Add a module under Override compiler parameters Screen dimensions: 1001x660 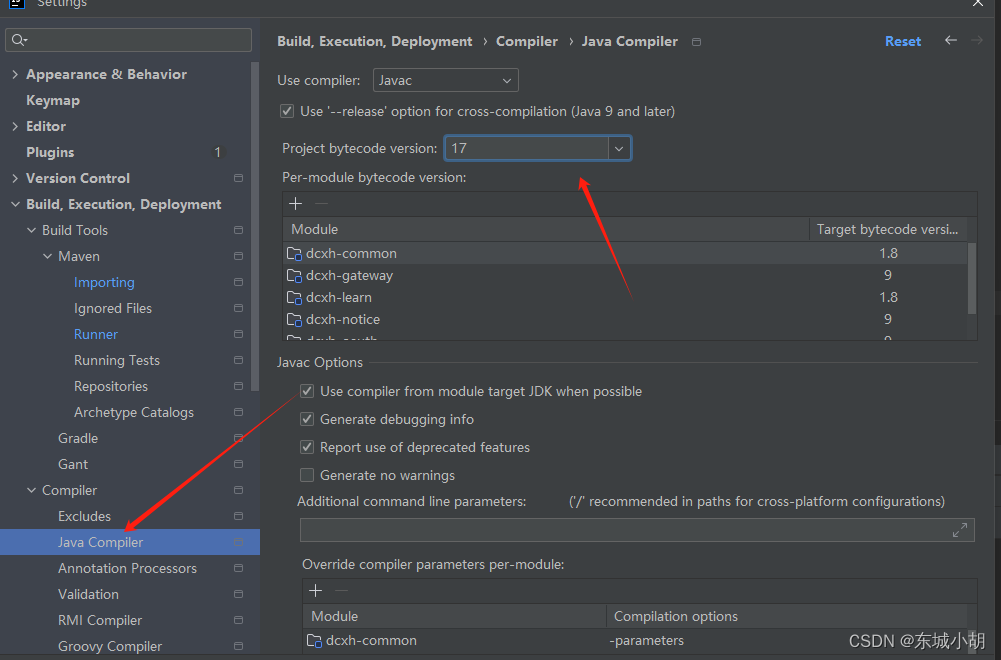(x=315, y=590)
